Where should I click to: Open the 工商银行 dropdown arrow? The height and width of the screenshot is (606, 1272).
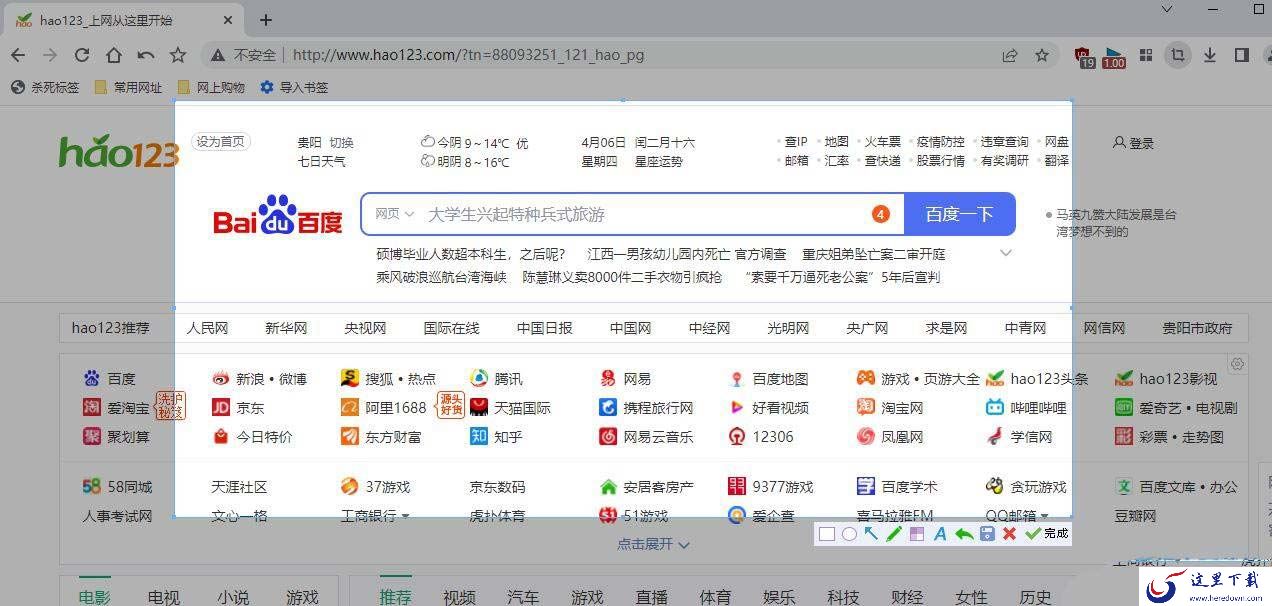[x=405, y=517]
